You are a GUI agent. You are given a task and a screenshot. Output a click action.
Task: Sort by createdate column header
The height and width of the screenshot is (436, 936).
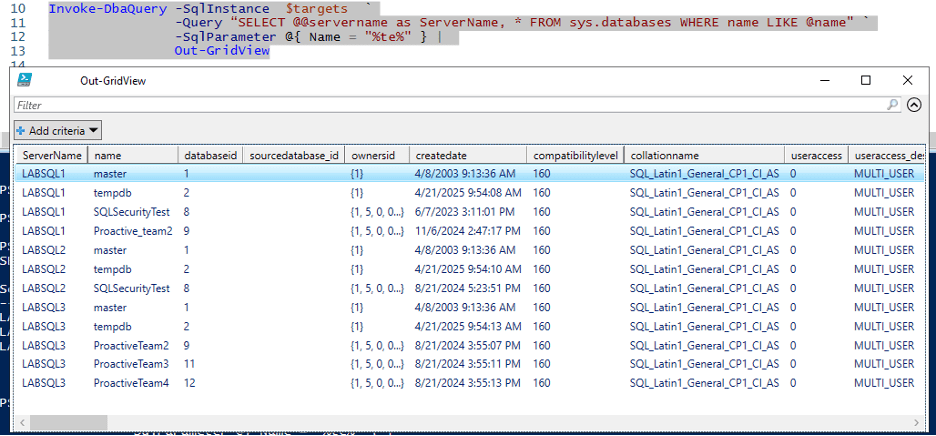(x=468, y=155)
